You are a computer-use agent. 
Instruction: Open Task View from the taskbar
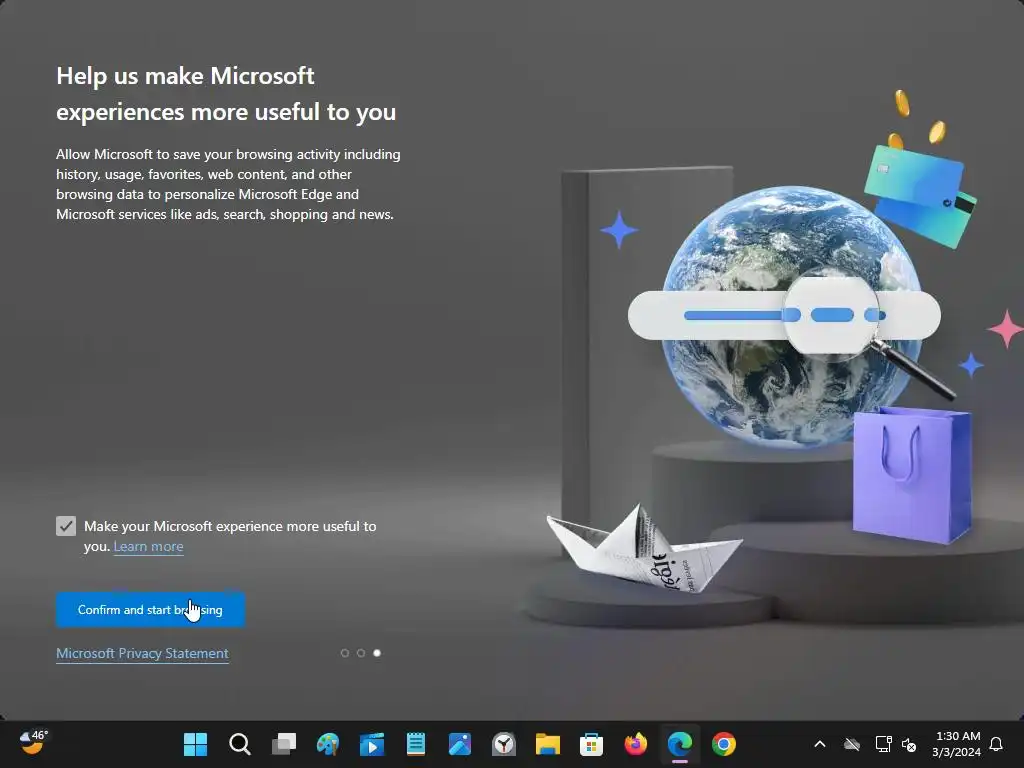pos(284,744)
